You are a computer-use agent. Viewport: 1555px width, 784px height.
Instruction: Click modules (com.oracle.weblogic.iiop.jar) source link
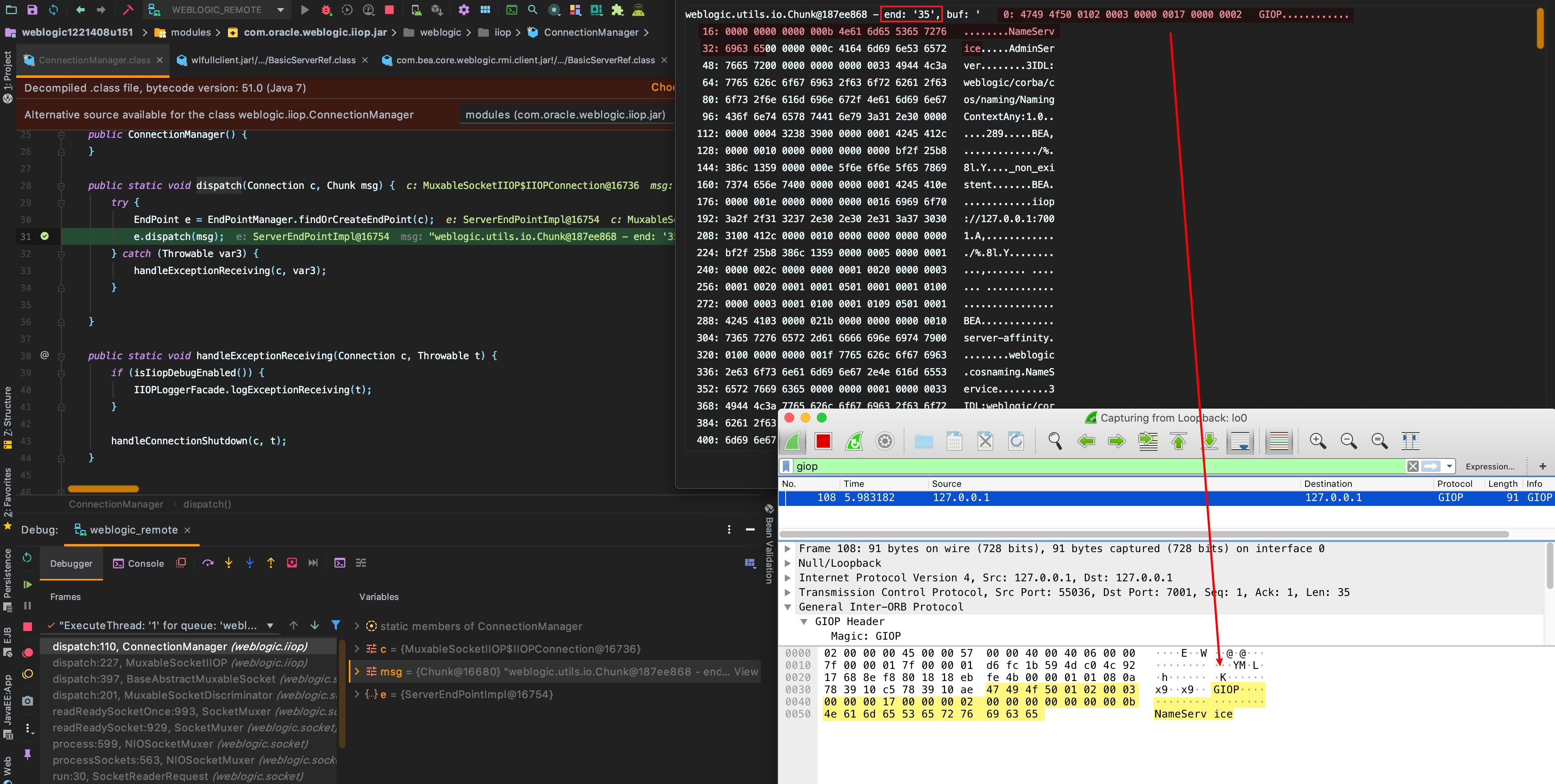pyautogui.click(x=565, y=115)
